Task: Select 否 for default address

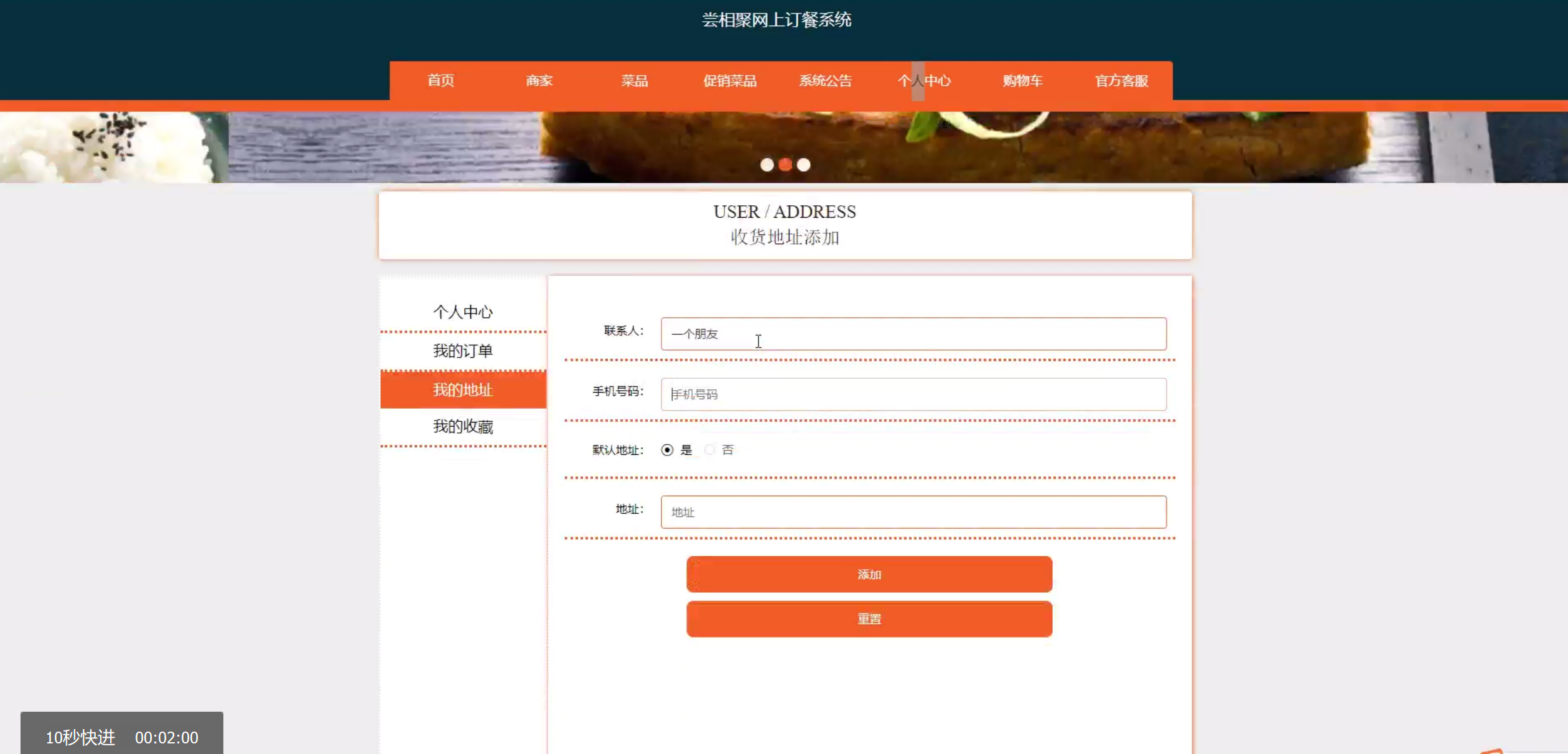Action: click(x=709, y=450)
